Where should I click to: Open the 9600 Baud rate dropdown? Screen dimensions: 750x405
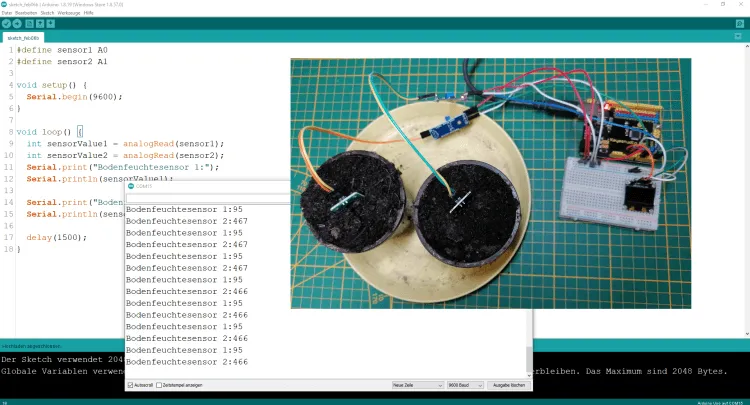click(465, 384)
